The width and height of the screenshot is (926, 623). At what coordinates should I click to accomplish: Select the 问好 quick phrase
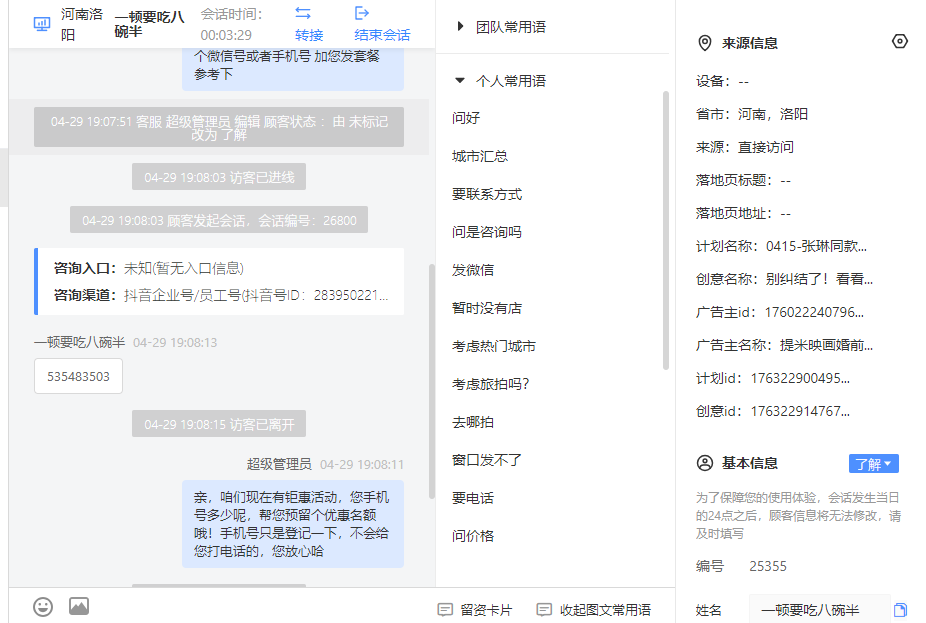466,118
